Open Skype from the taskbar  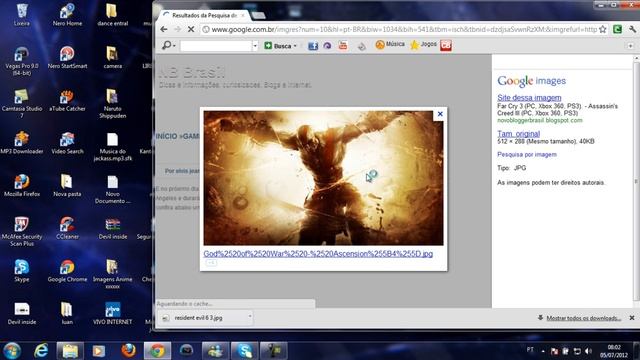click(x=244, y=351)
